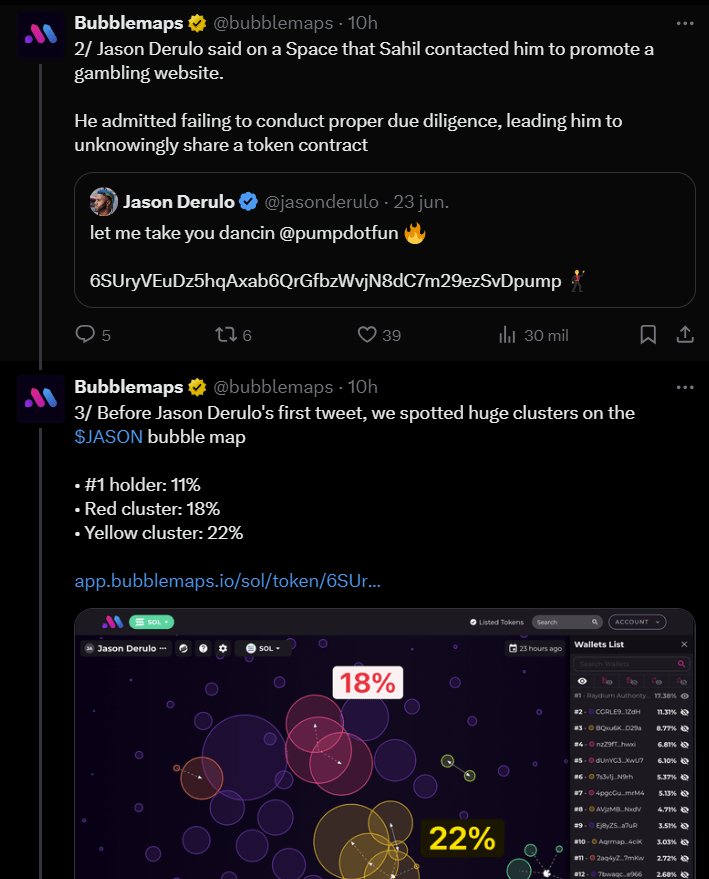Close the Wallets List panel
The width and height of the screenshot is (709, 879).
click(684, 645)
